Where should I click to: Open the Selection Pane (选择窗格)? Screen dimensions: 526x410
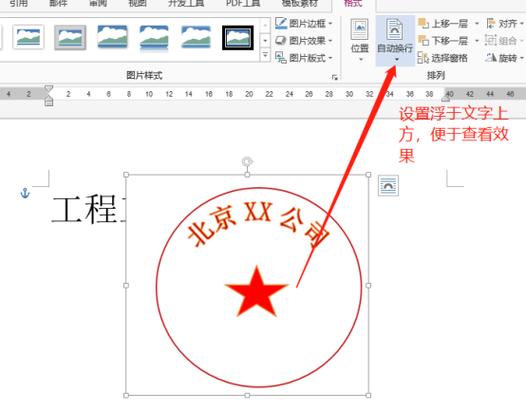click(x=443, y=58)
